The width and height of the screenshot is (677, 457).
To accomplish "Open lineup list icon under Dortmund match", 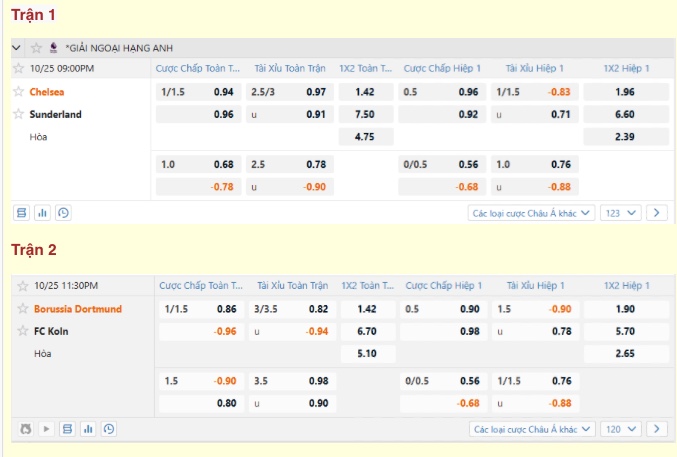I will tap(67, 429).
